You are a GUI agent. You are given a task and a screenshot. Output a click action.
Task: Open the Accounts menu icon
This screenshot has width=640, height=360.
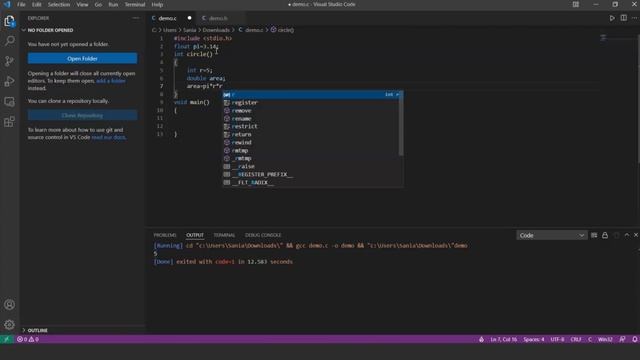tap(9, 304)
